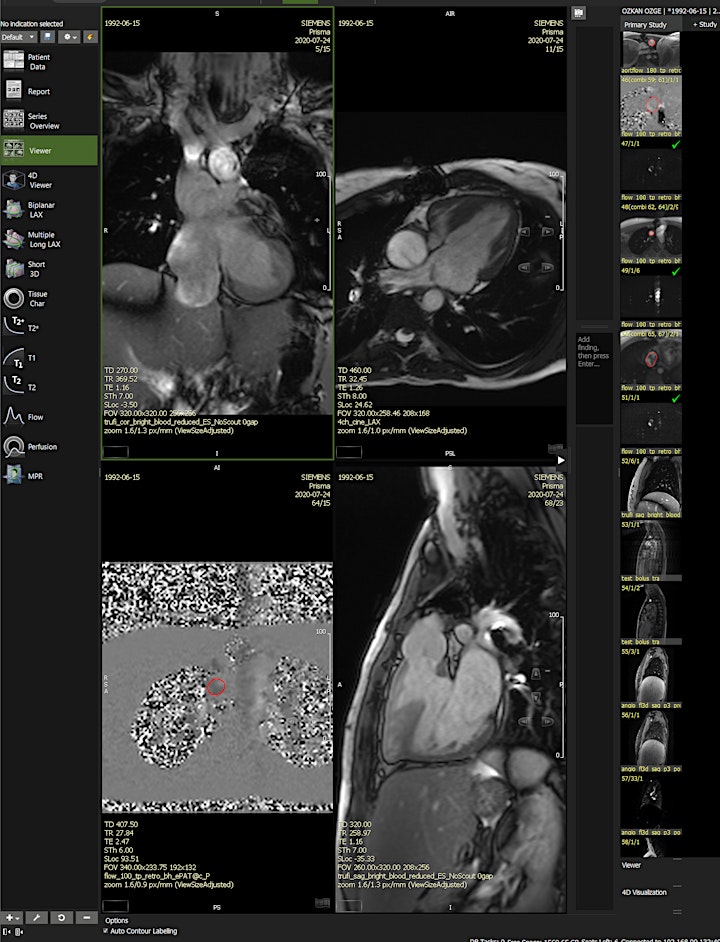Select the 48(combi 62, 64) series thumbnail
Screen dimensions: 720x942
click(651, 234)
